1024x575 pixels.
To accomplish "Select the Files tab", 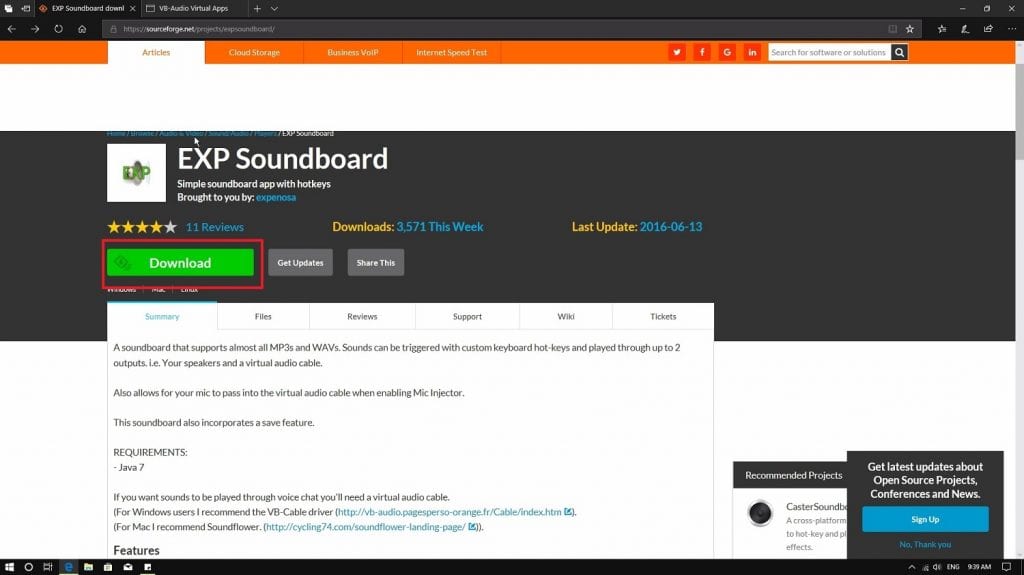I will 263,316.
